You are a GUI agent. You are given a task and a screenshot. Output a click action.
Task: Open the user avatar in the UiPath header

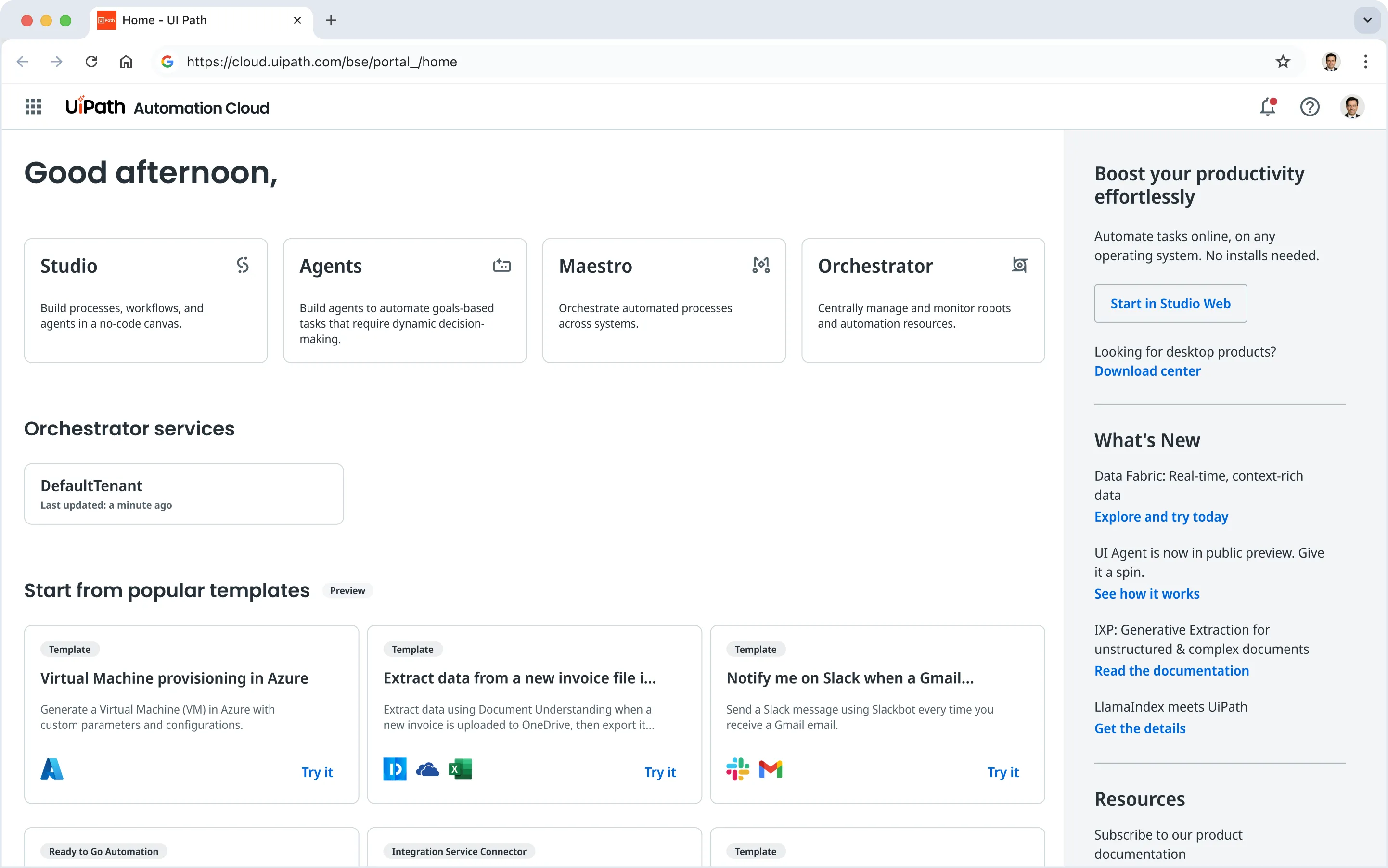tap(1352, 107)
